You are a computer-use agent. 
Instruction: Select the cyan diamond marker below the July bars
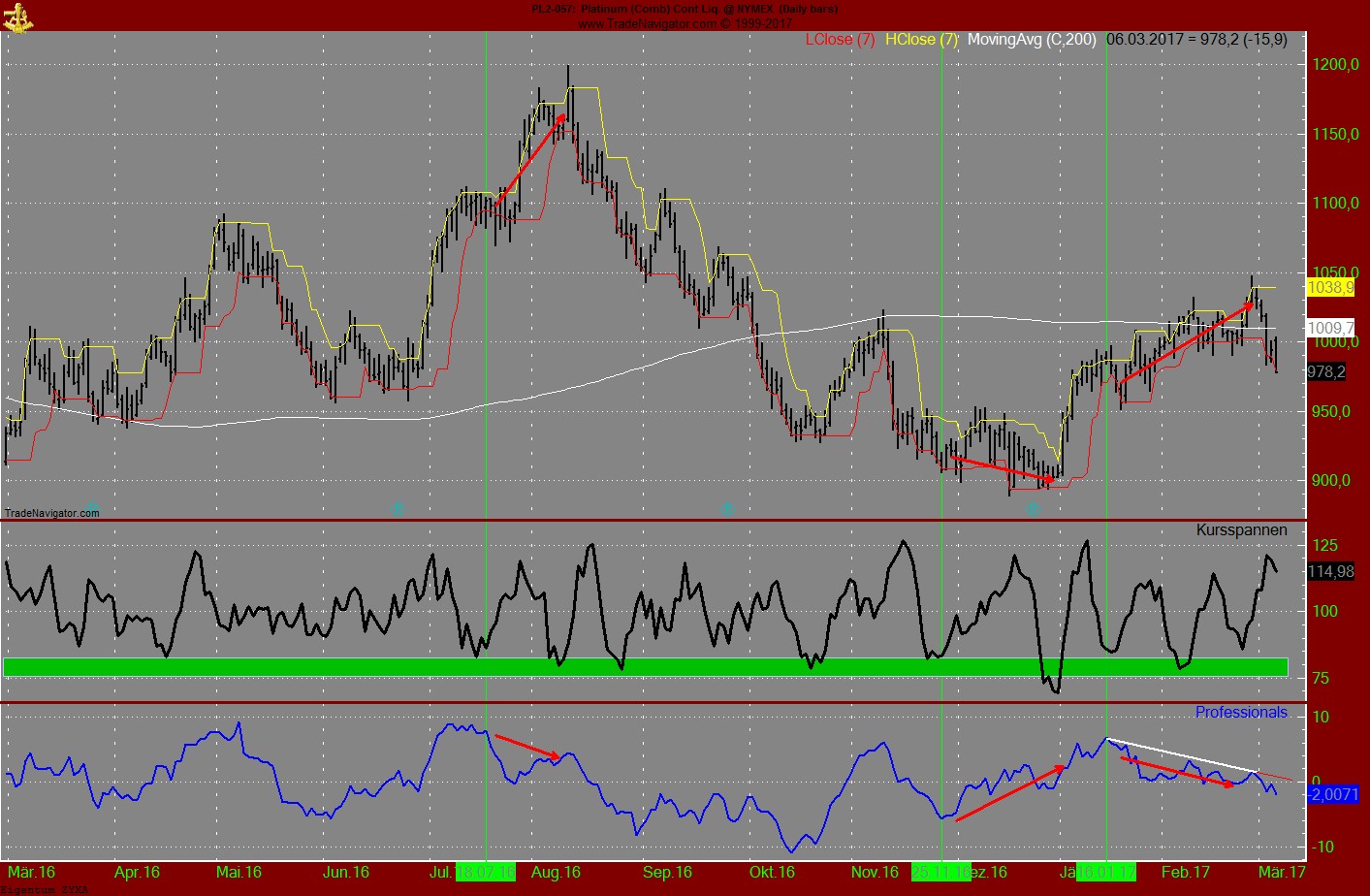398,507
